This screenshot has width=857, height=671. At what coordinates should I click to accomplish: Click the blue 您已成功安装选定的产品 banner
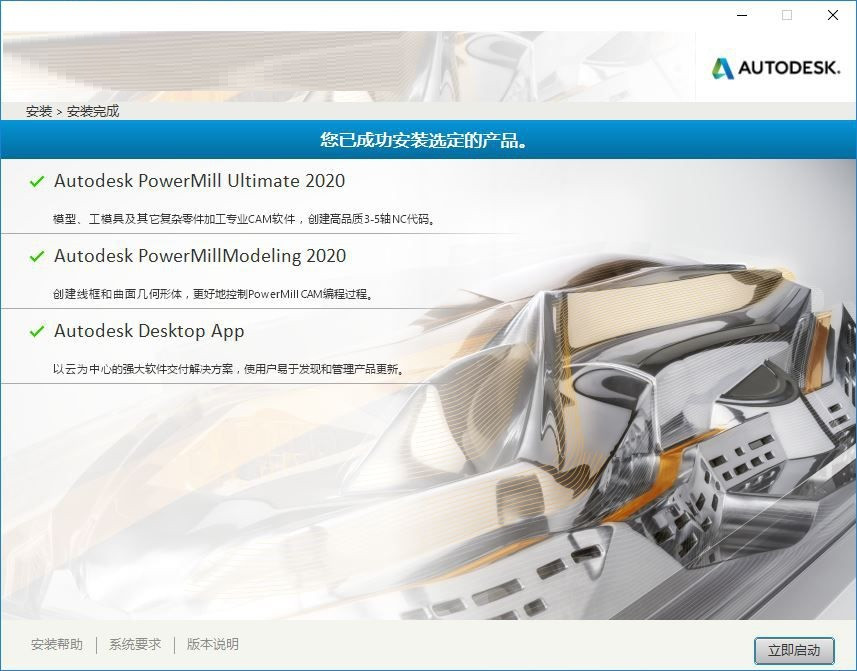[x=428, y=140]
